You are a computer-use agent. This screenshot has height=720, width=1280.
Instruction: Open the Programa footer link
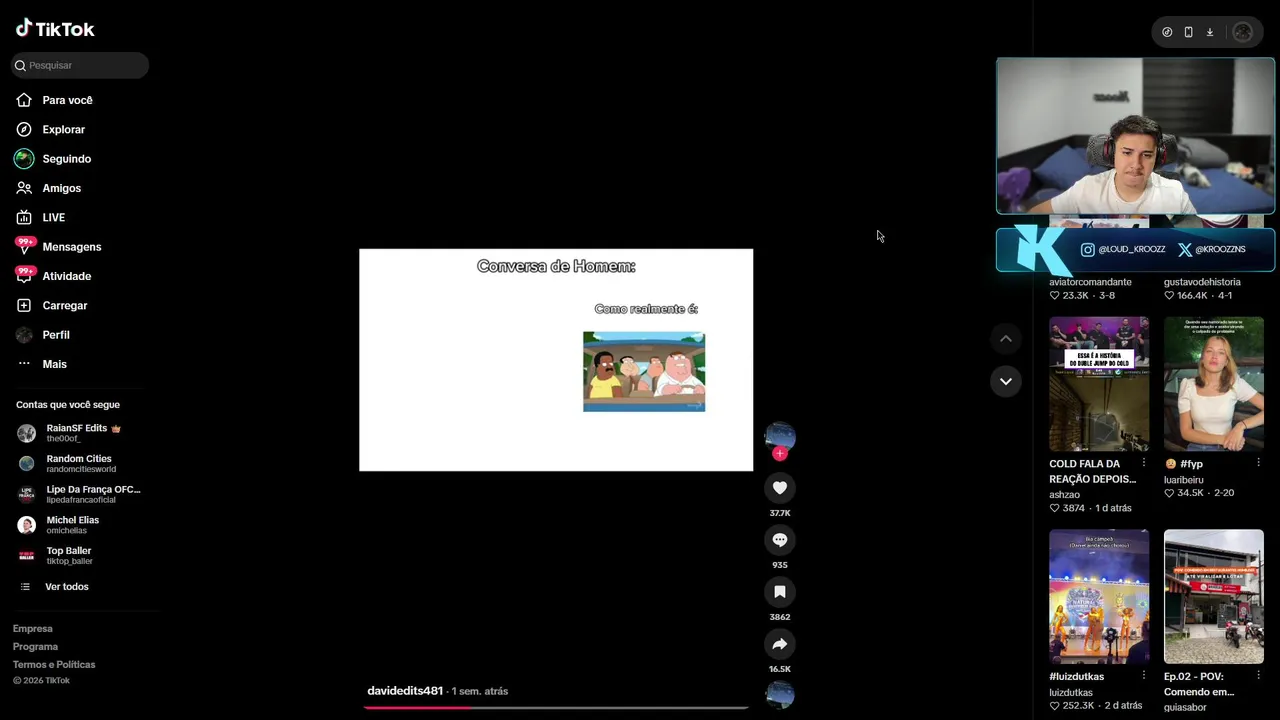[x=36, y=647]
